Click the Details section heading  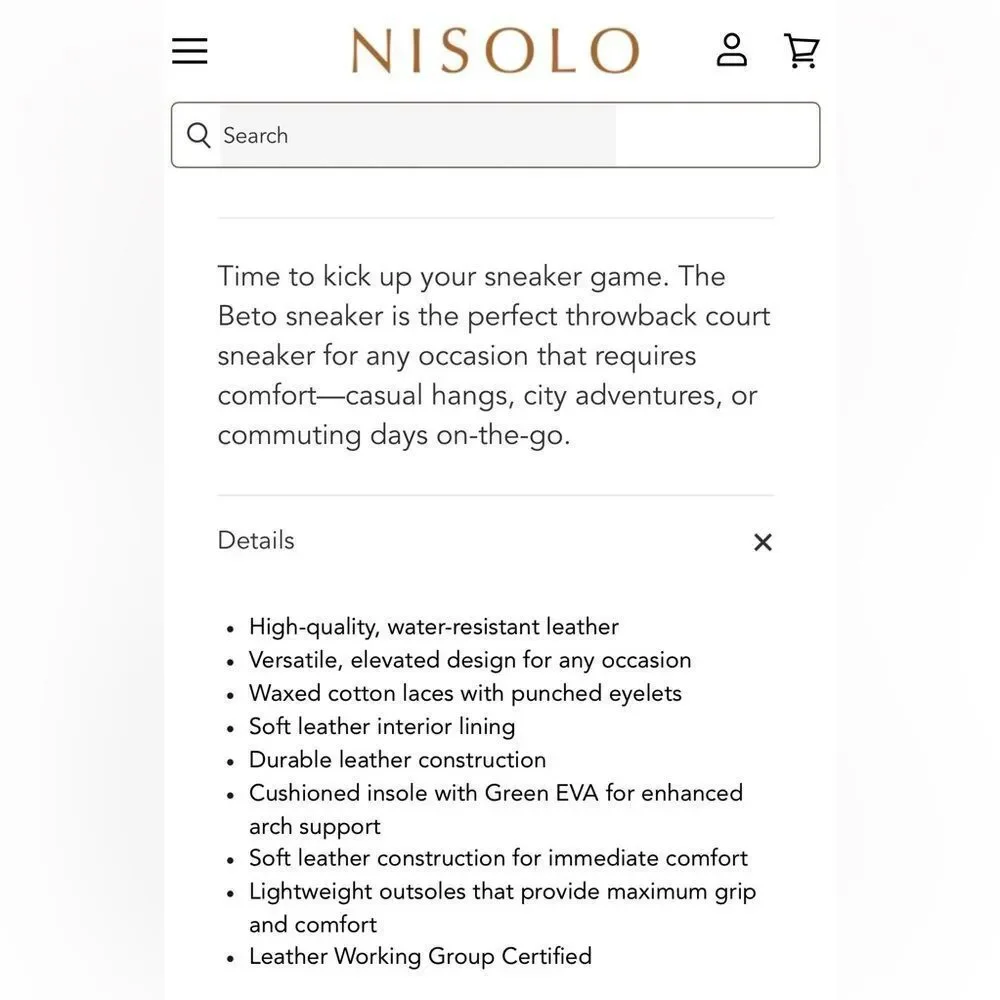256,540
